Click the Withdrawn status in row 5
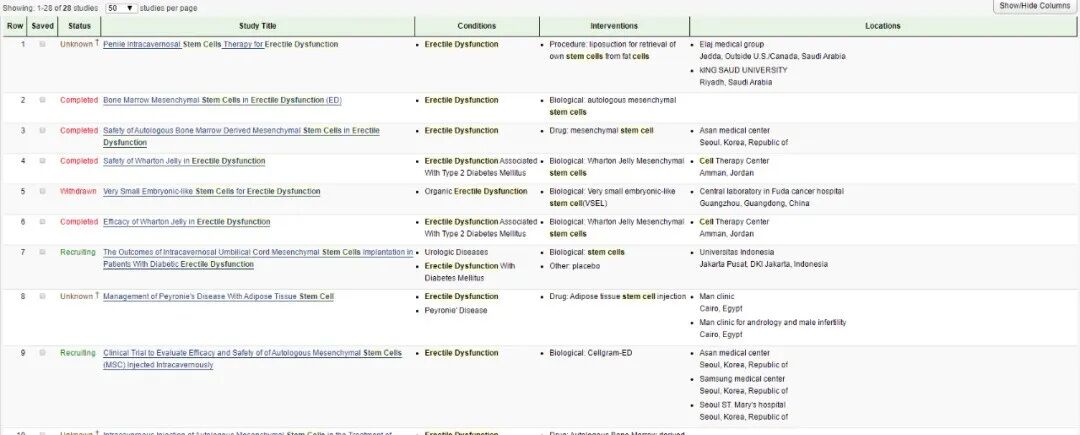The height and width of the screenshot is (435, 1080). [x=79, y=191]
